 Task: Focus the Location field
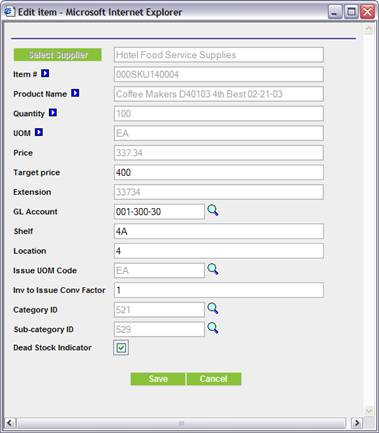coord(219,251)
